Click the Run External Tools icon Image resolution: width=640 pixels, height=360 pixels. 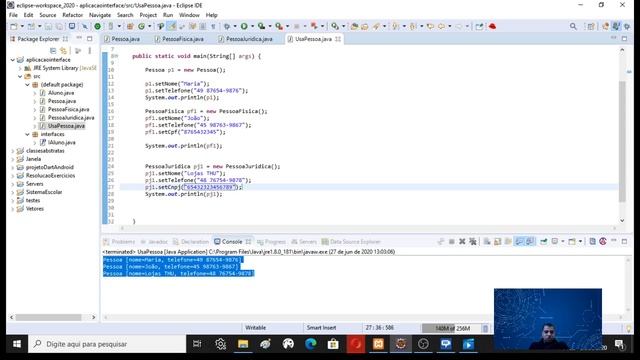[279, 27]
